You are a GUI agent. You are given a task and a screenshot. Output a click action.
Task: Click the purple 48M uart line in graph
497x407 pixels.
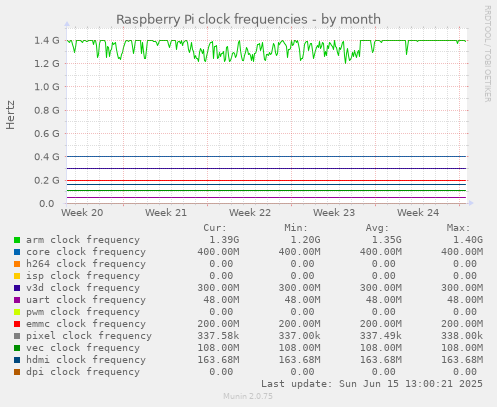(267, 198)
